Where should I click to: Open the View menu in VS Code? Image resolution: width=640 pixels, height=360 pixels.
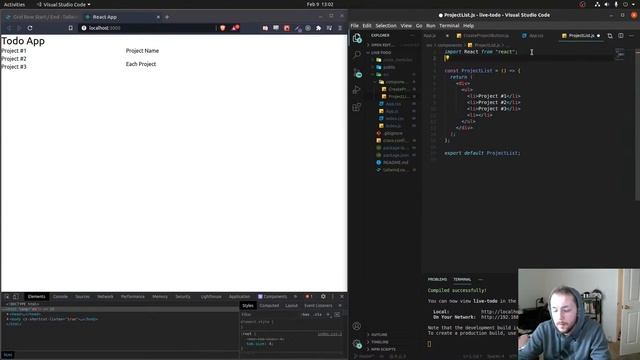(406, 26)
